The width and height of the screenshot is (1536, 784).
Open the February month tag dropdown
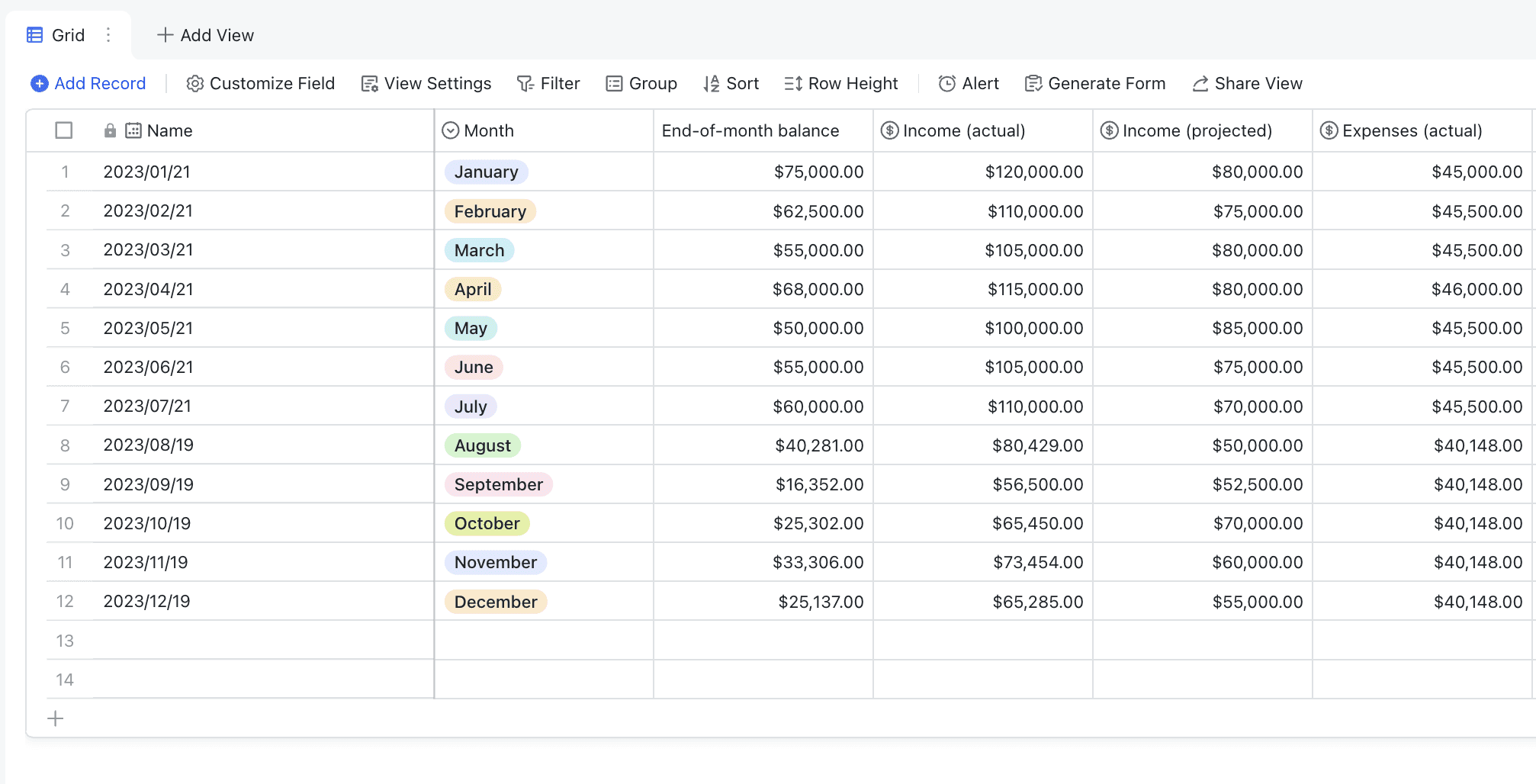(x=490, y=211)
